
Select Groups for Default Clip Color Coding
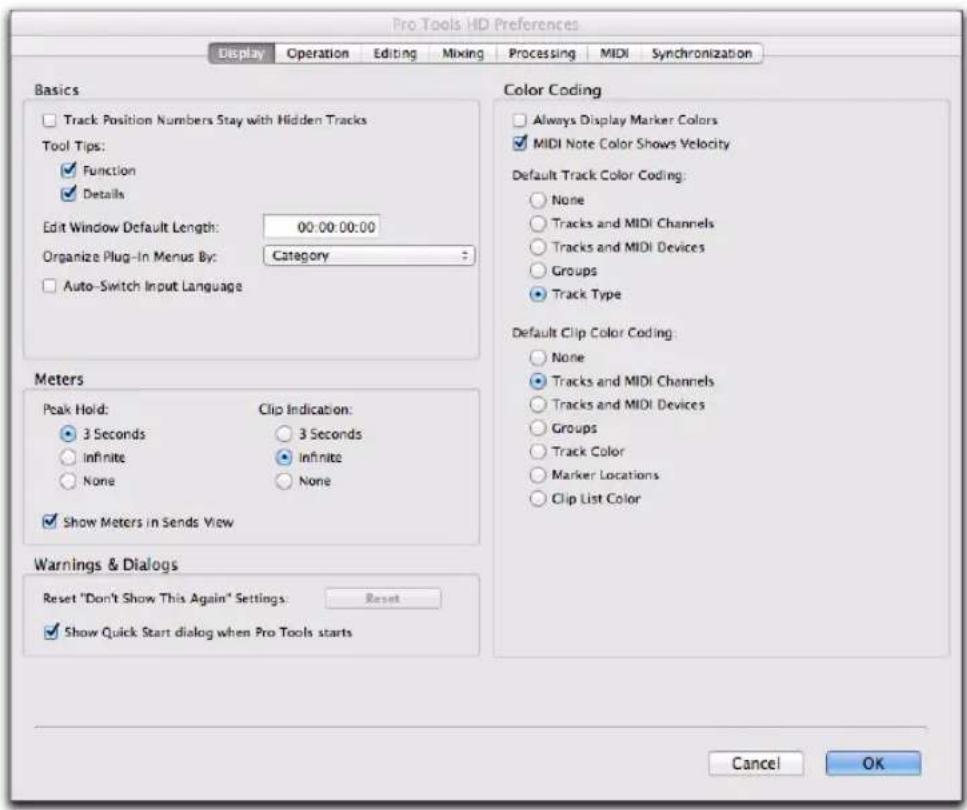click(538, 428)
